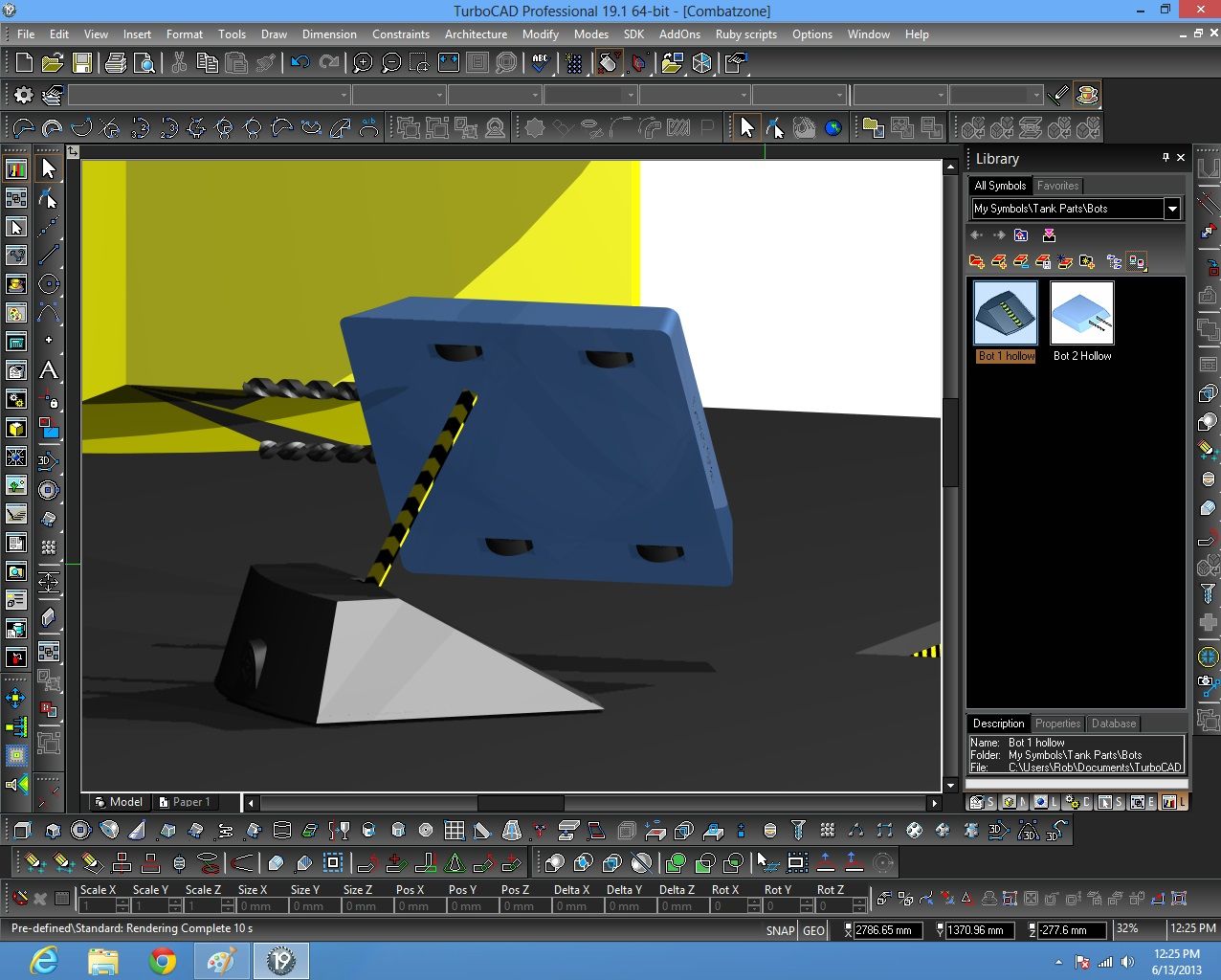Click the Undo arrow icon
This screenshot has width=1221, height=980.
point(300,63)
